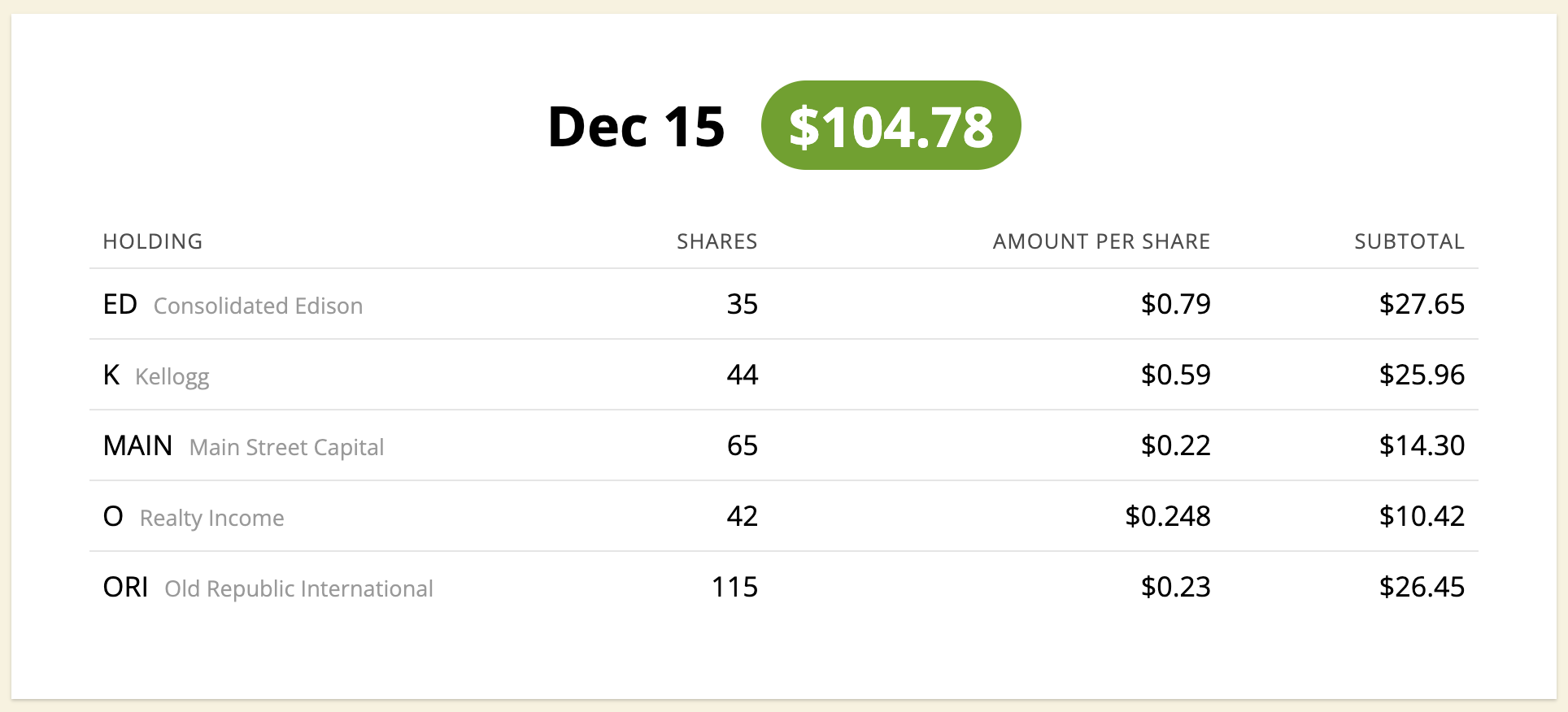The image size is (1568, 712).
Task: Open the ED ticker symbol
Action: pos(120,304)
